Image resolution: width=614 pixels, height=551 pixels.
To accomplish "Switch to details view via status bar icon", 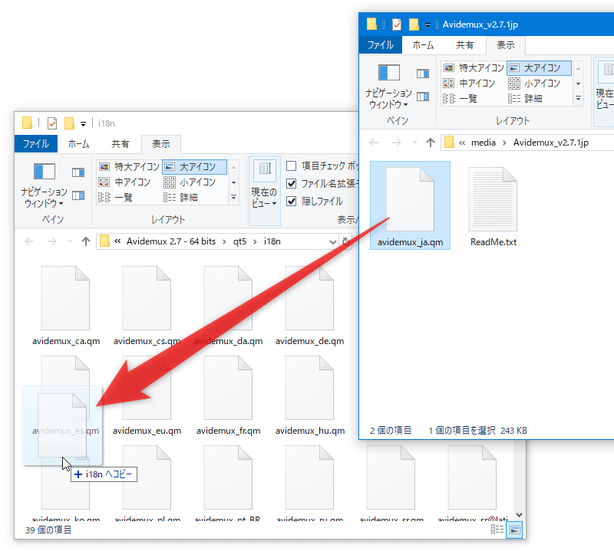I will point(497,530).
